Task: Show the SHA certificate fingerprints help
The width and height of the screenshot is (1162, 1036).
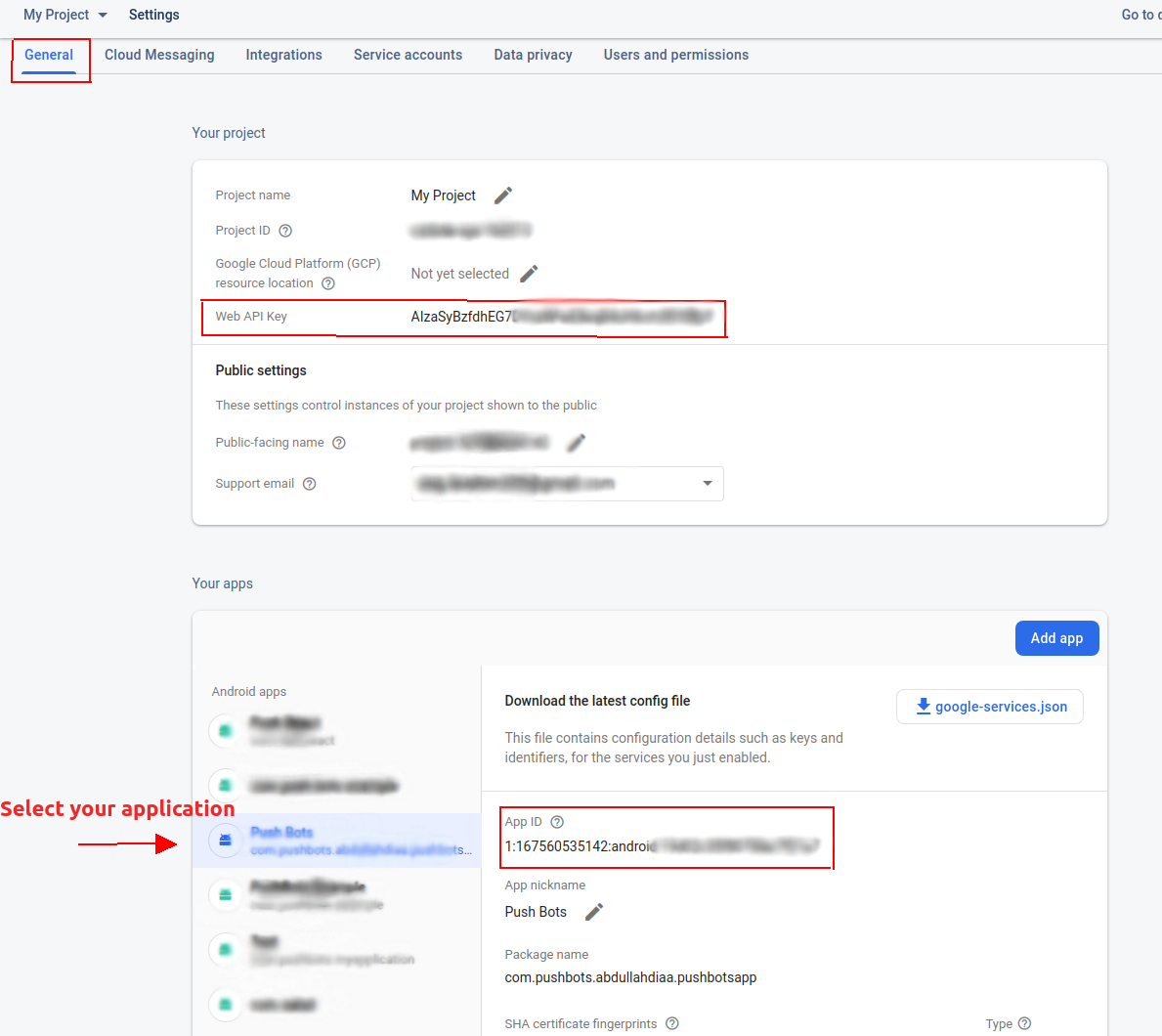Action: click(x=672, y=1023)
